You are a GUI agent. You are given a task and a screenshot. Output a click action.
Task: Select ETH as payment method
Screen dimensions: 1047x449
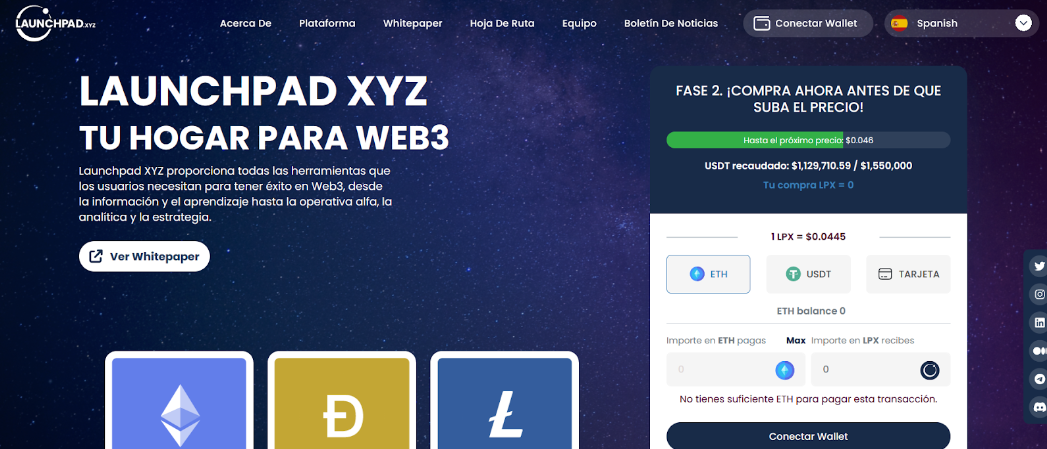[x=708, y=274]
